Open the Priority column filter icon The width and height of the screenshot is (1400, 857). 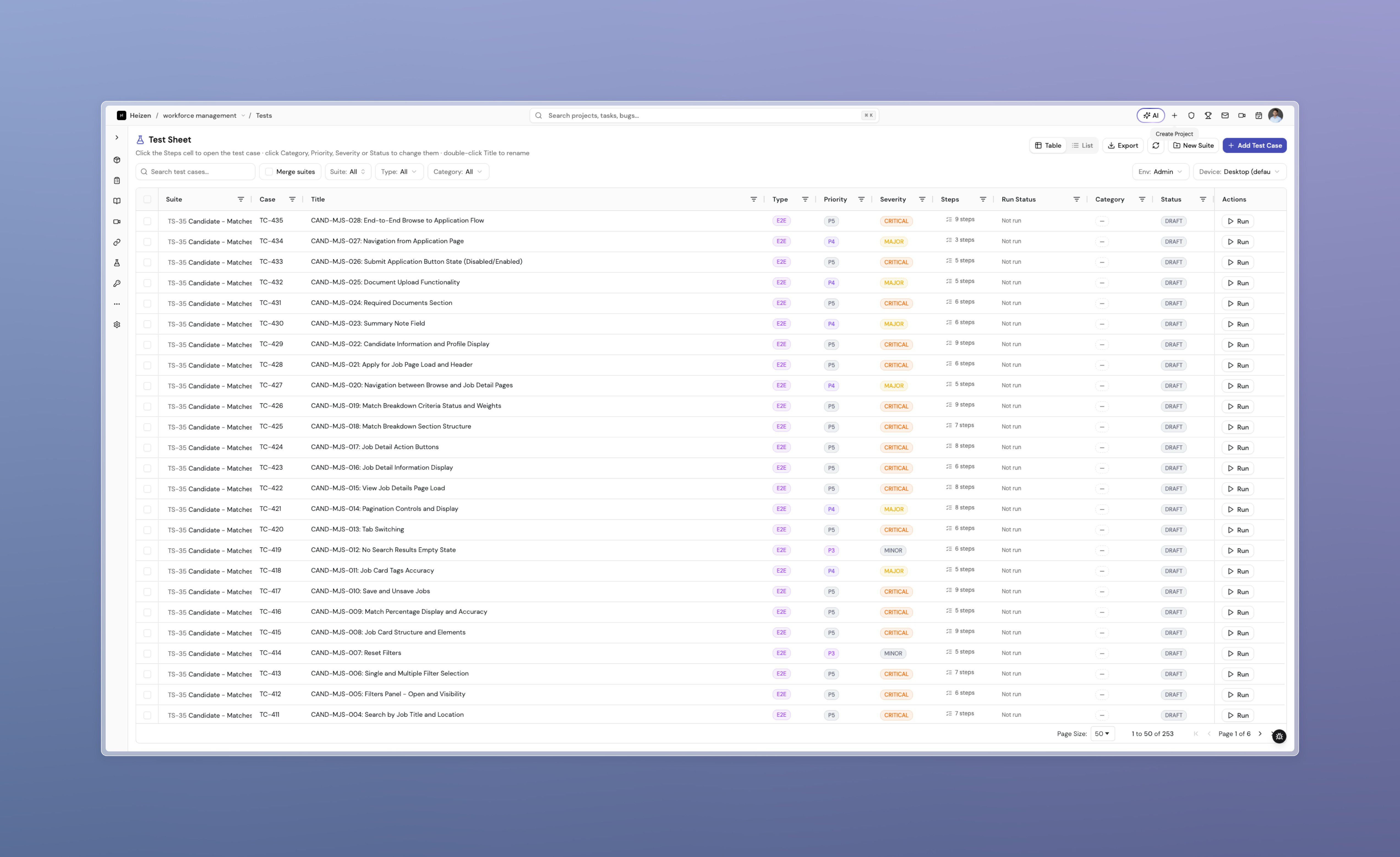point(861,199)
